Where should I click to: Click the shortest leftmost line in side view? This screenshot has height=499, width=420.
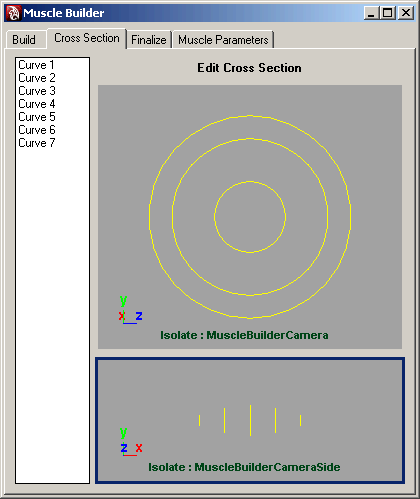pyautogui.click(x=199, y=420)
